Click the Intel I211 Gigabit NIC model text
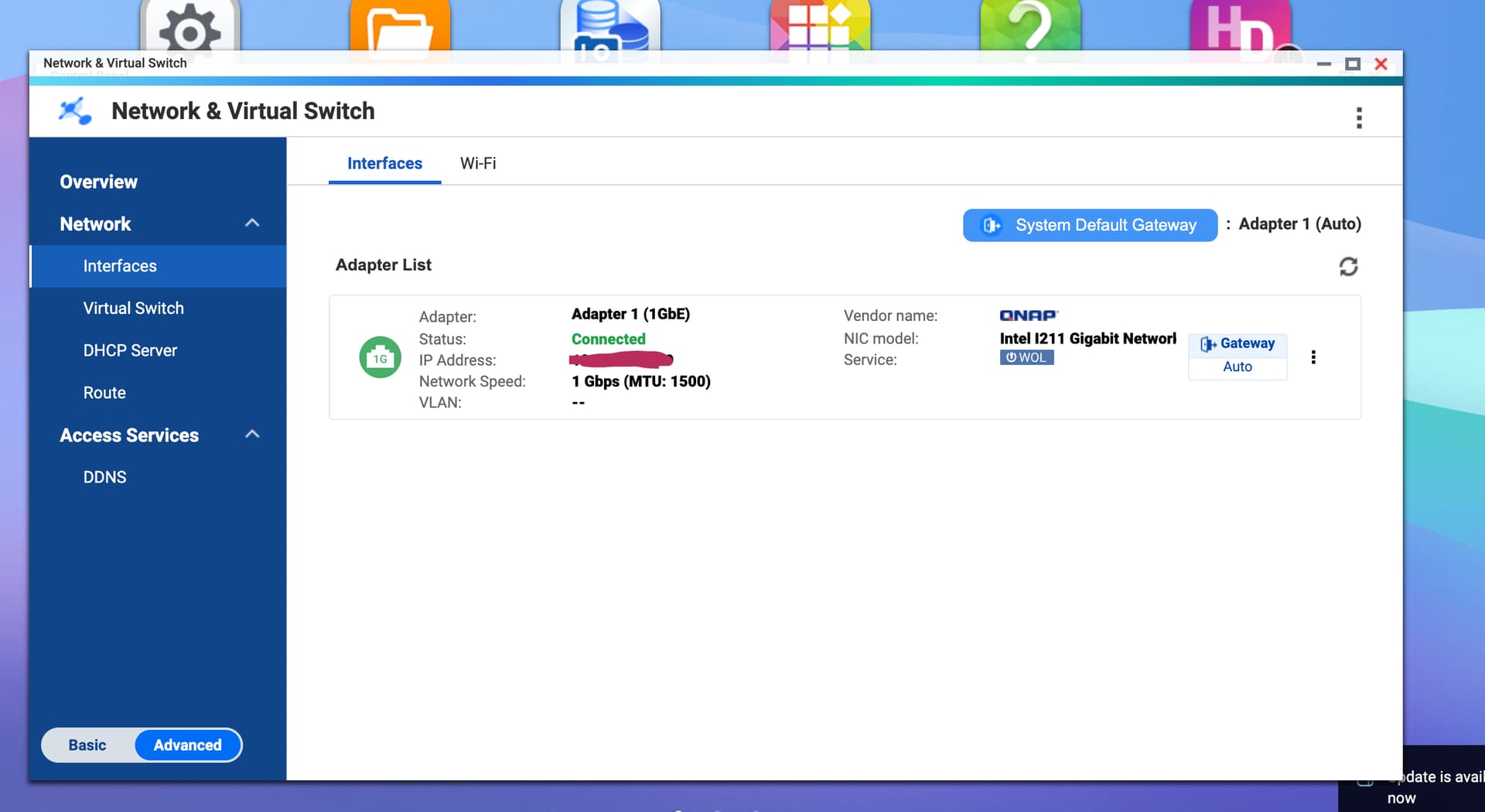This screenshot has width=1485, height=812. click(1087, 338)
